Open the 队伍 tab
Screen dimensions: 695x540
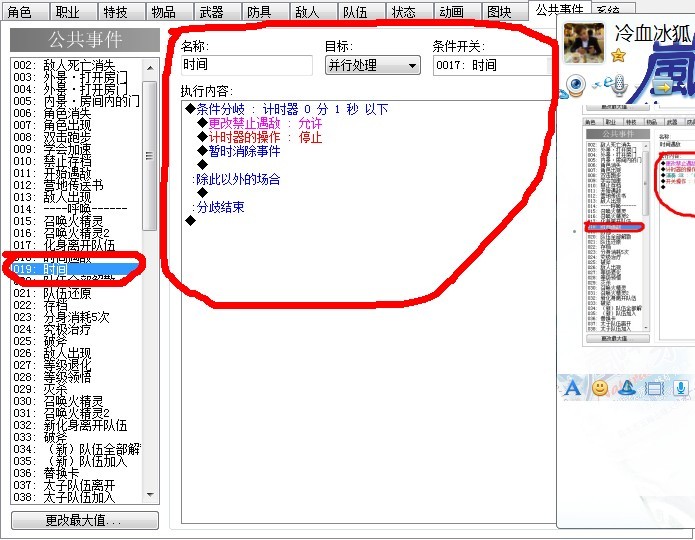(361, 11)
